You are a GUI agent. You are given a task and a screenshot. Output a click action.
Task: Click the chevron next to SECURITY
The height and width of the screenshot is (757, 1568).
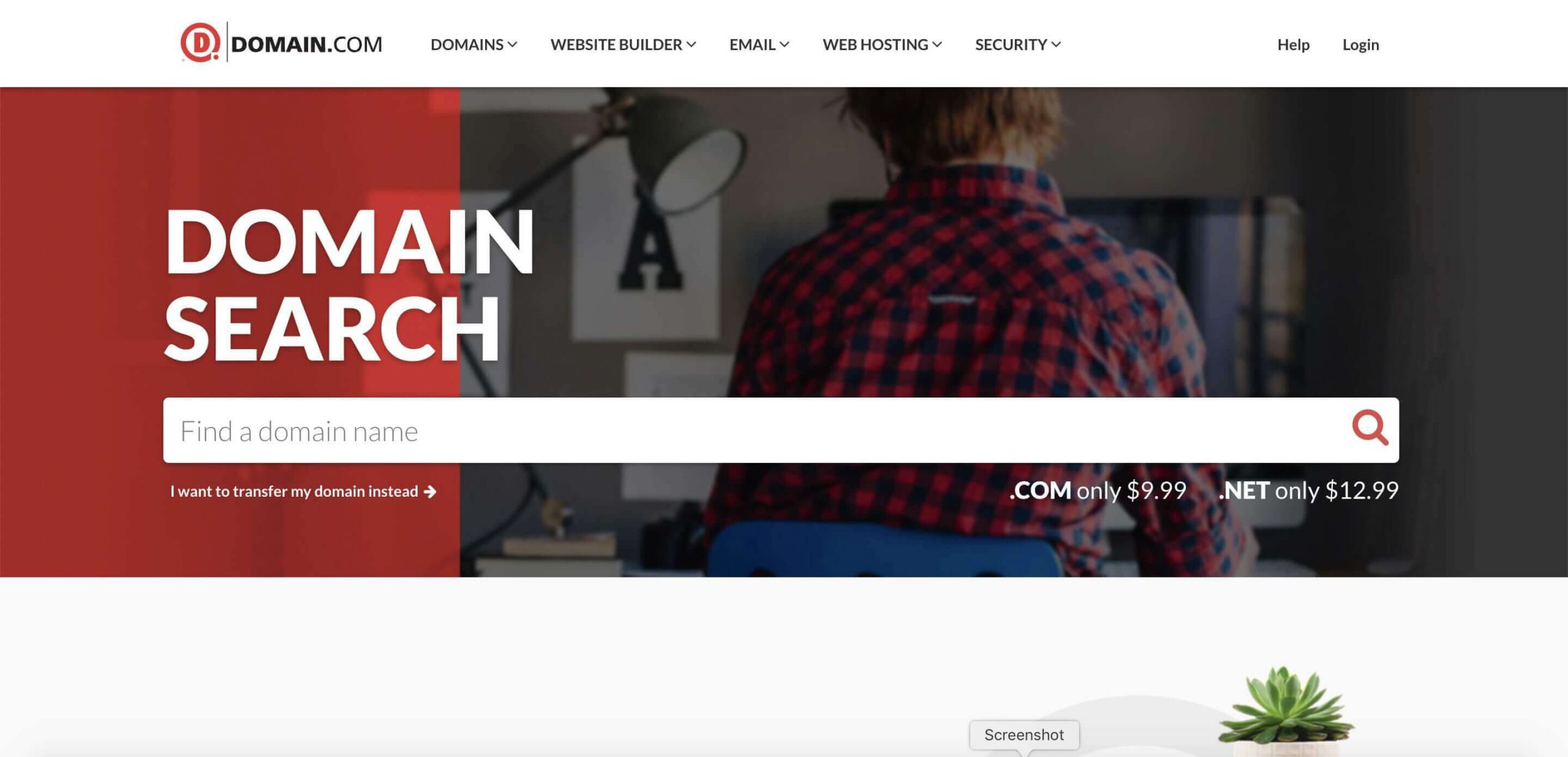1056,44
